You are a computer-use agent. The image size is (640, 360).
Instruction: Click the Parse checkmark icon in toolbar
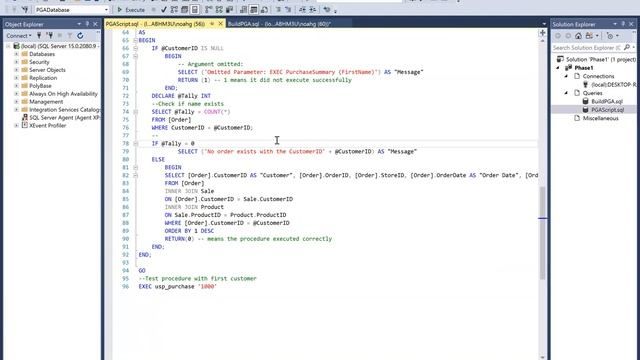tap(164, 9)
